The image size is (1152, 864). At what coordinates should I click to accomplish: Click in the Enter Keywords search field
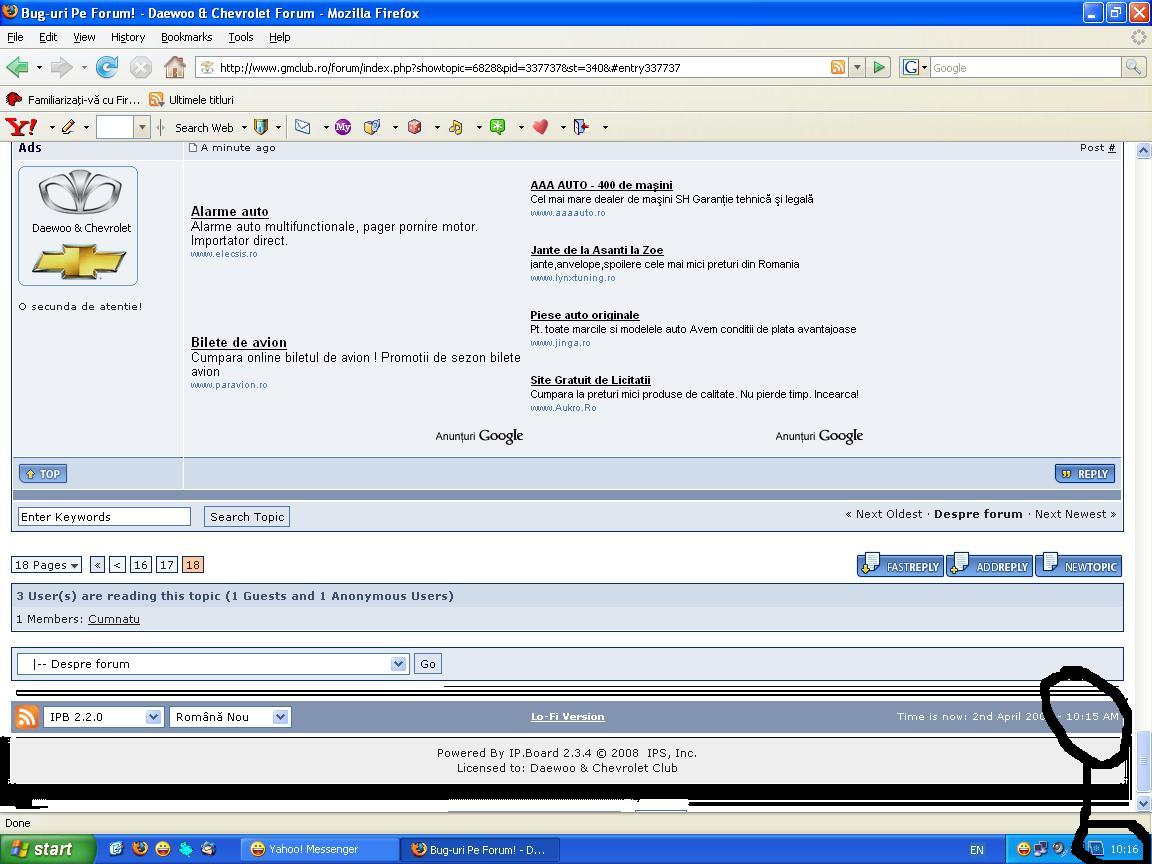104,517
